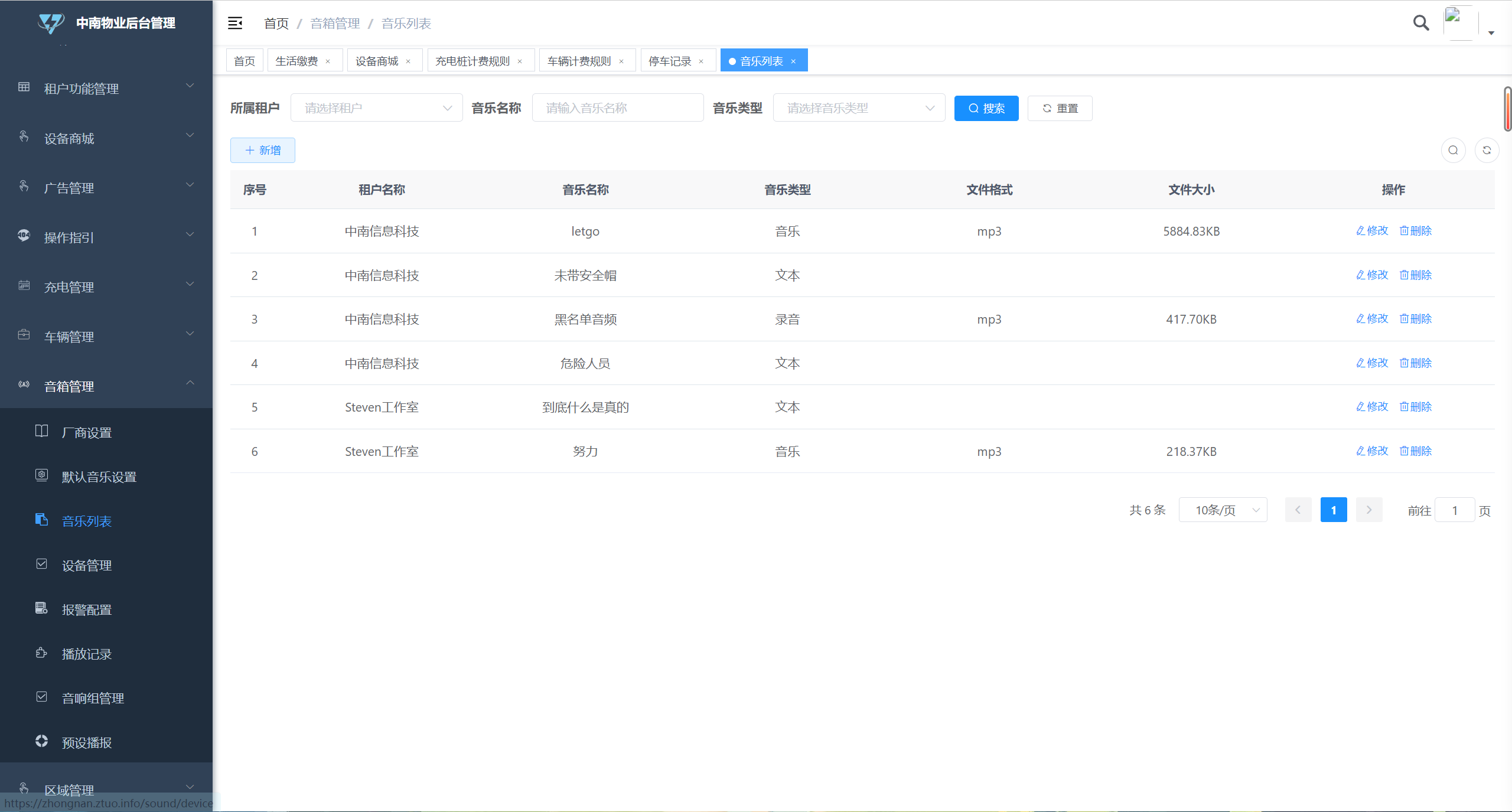
Task: Open 报警配置 submenu item
Action: pos(106,609)
